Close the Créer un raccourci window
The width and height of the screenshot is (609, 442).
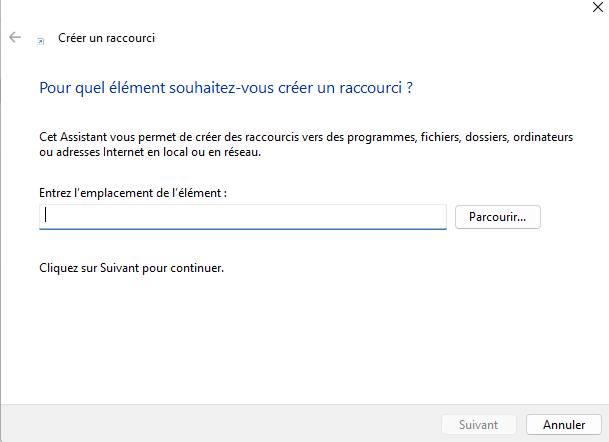[597, 6]
